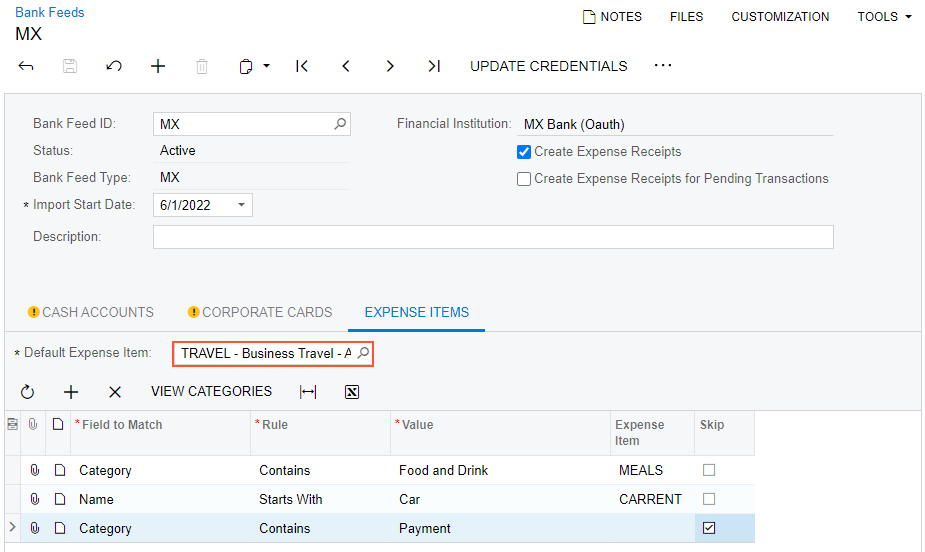
Task: Click into the Description input field
Action: pos(492,237)
